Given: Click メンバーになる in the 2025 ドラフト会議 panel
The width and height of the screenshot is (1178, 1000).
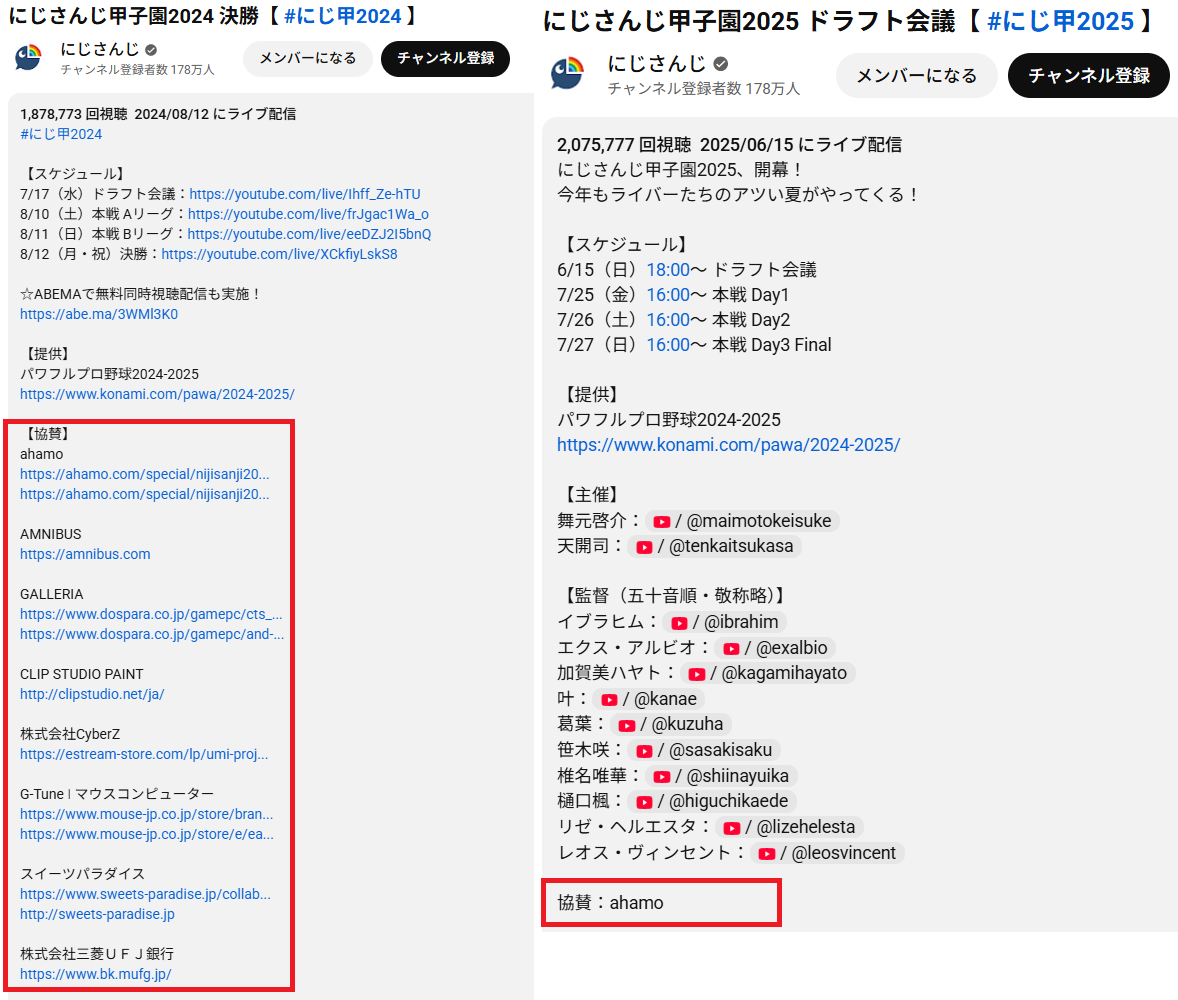Looking at the screenshot, I should click(x=917, y=75).
